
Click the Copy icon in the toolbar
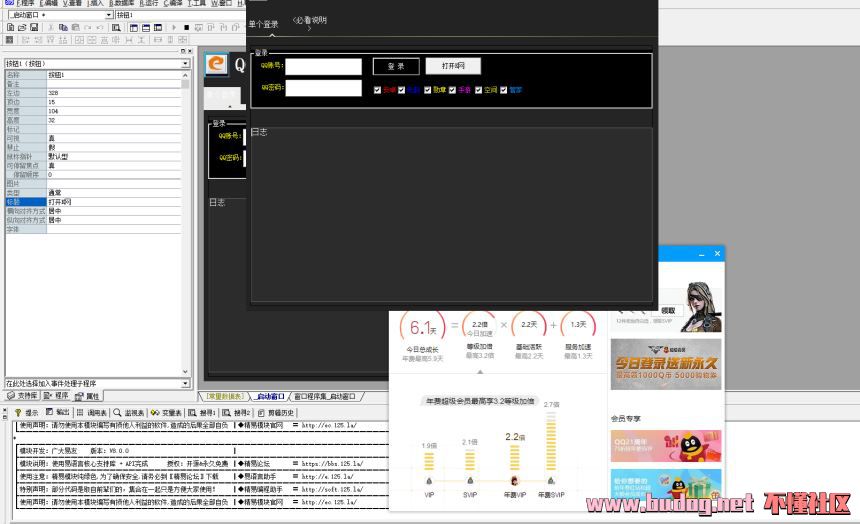point(63,28)
